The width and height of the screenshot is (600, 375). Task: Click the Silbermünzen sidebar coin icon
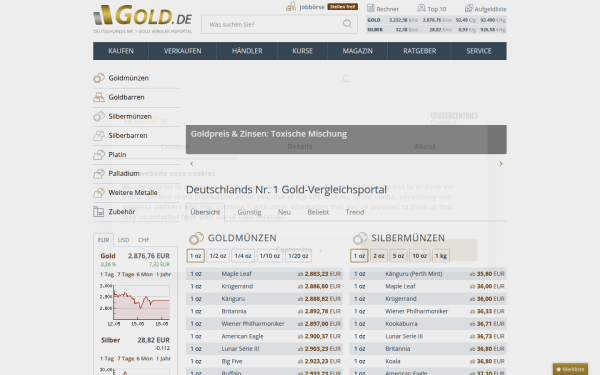click(x=99, y=116)
